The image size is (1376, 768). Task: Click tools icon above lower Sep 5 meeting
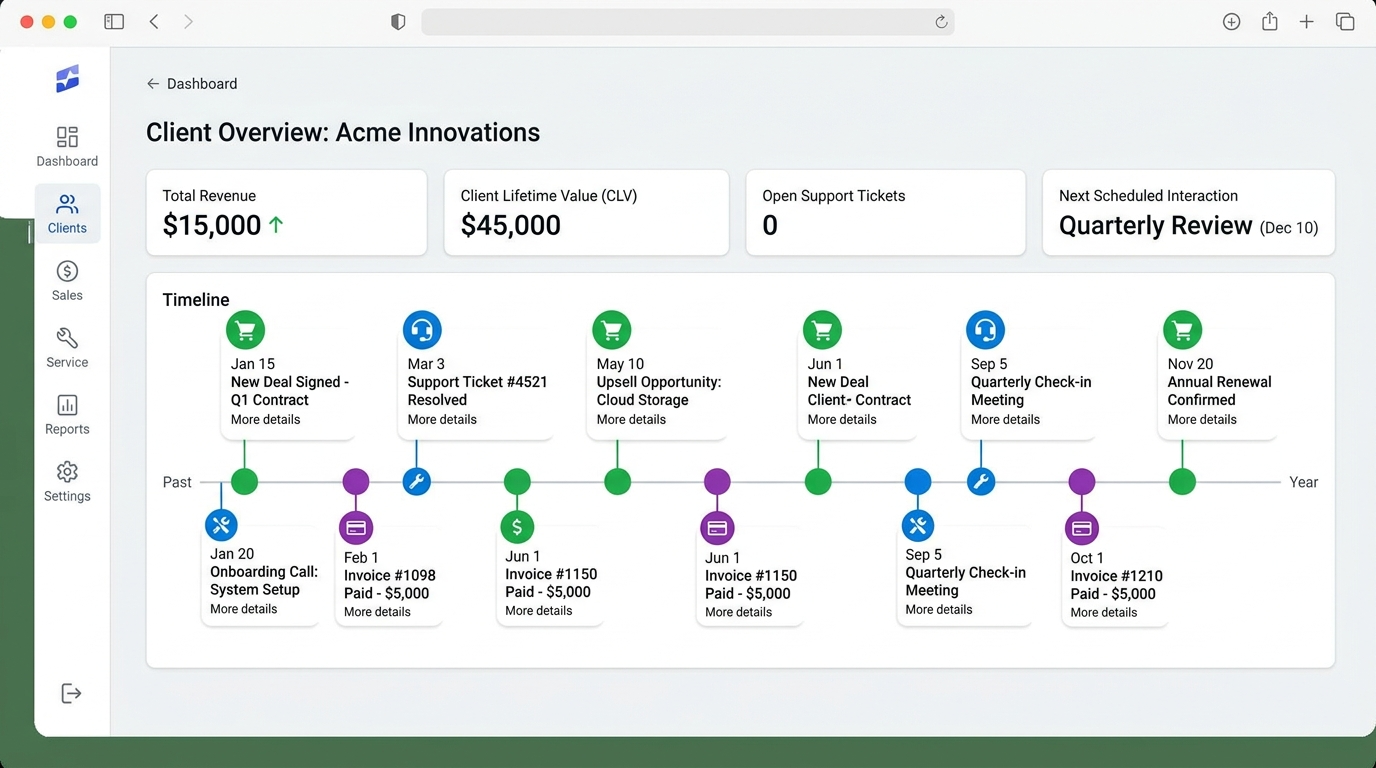[917, 525]
